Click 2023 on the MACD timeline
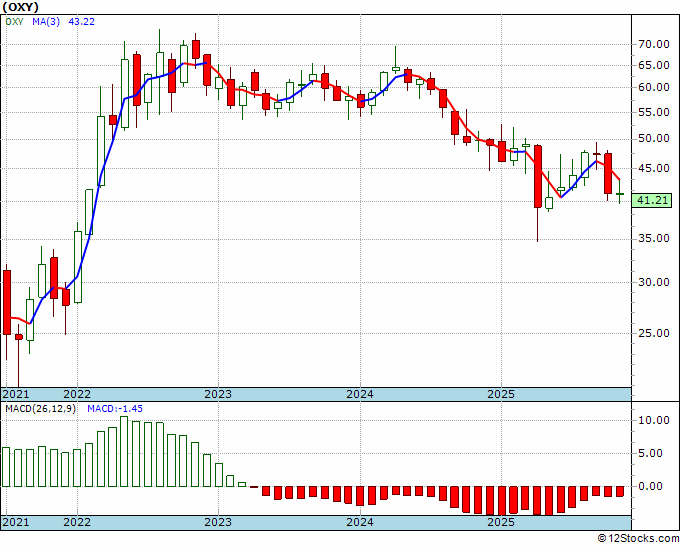The width and height of the screenshot is (680, 546). tap(218, 522)
